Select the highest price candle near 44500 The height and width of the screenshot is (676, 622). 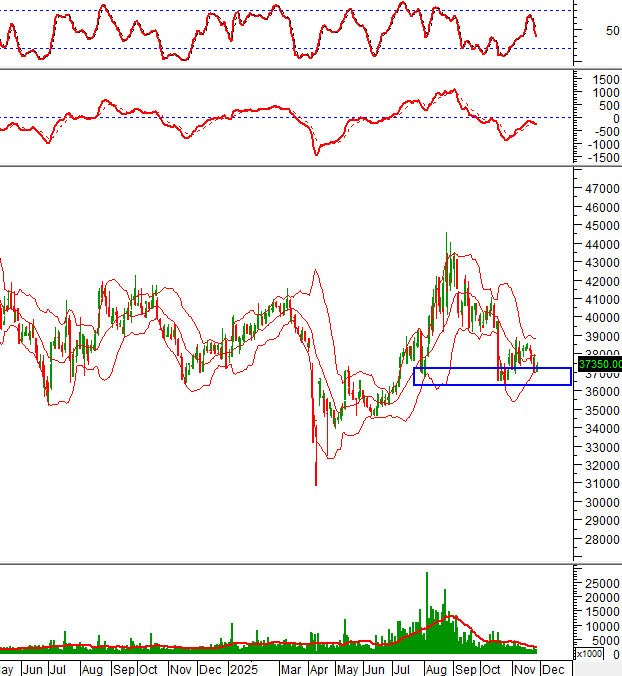click(447, 240)
